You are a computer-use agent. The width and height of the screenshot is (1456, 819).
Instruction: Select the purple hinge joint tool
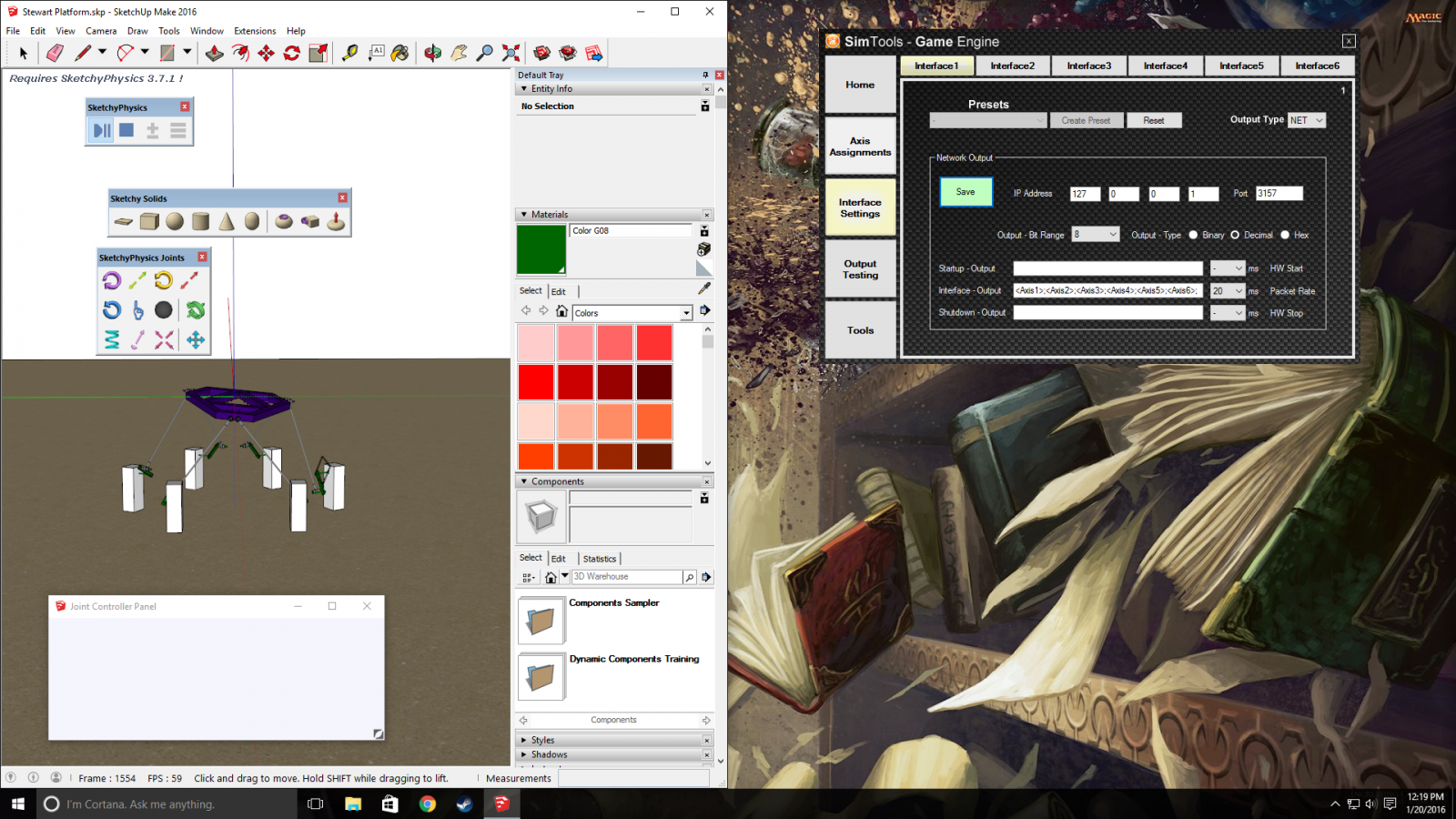click(112, 281)
